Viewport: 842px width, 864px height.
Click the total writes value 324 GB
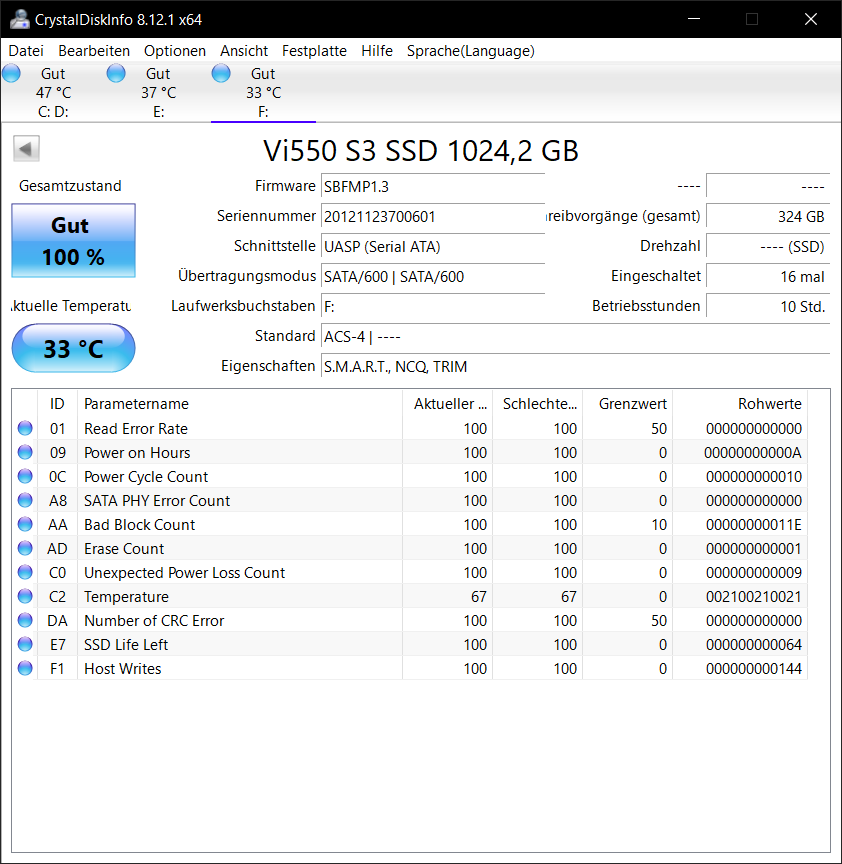tap(768, 217)
